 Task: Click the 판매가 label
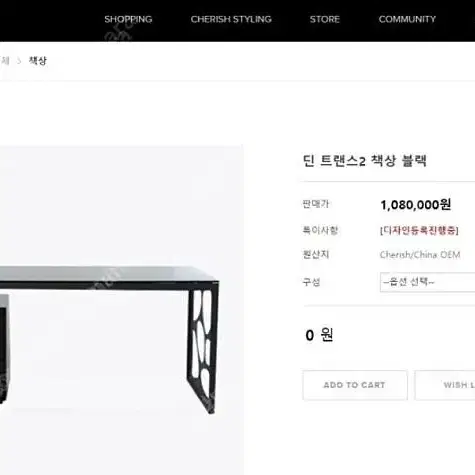click(x=315, y=204)
